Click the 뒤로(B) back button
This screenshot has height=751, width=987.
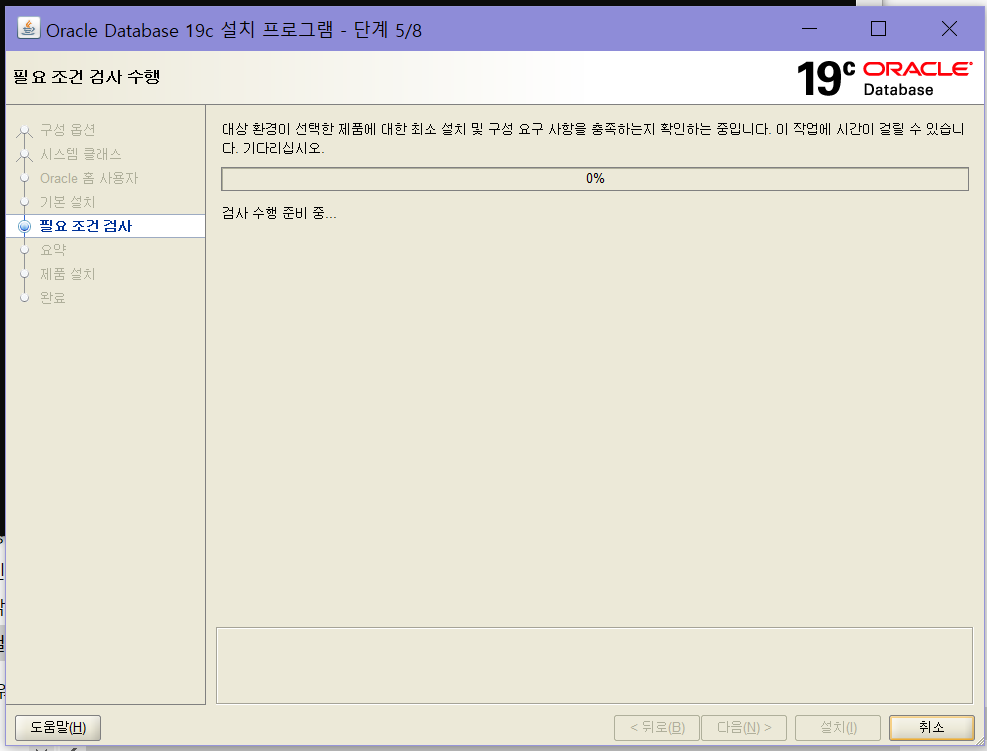coord(657,728)
